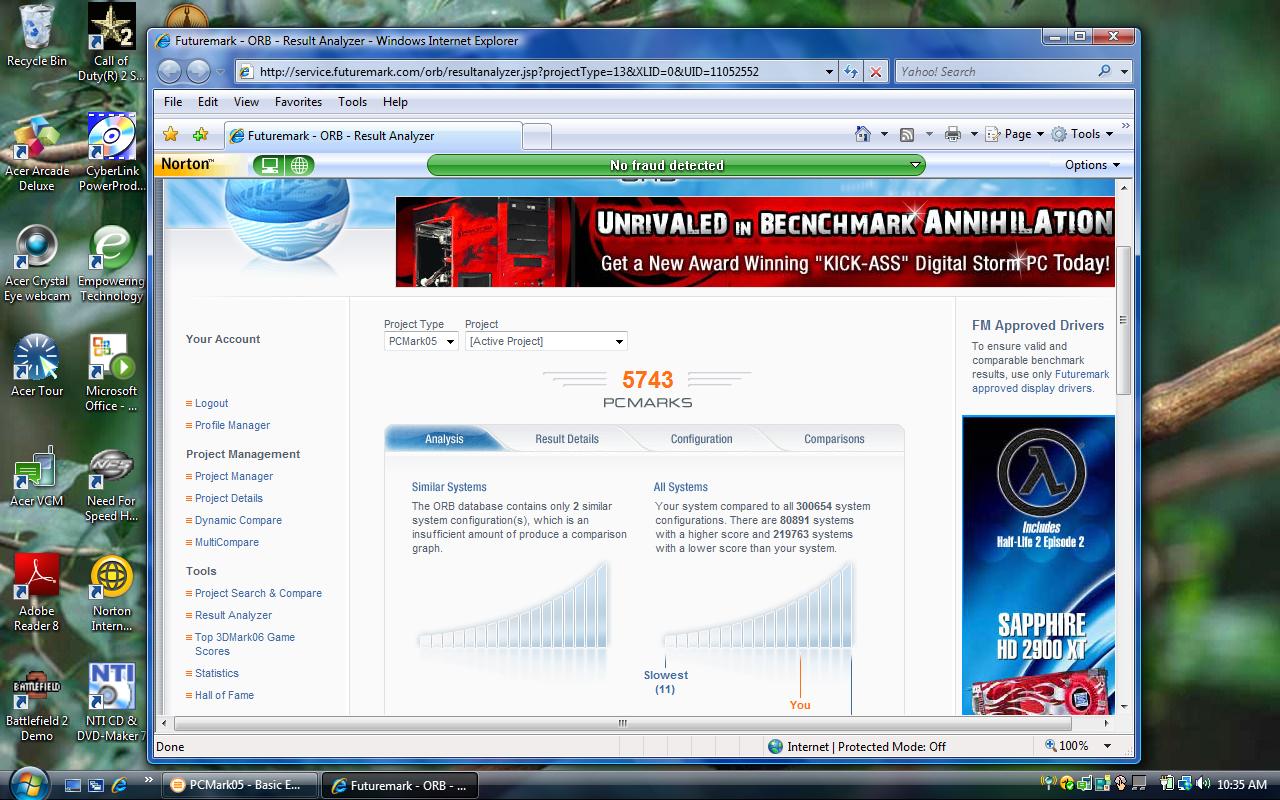Open the Help menu
Viewport: 1280px width, 800px height.
(395, 102)
